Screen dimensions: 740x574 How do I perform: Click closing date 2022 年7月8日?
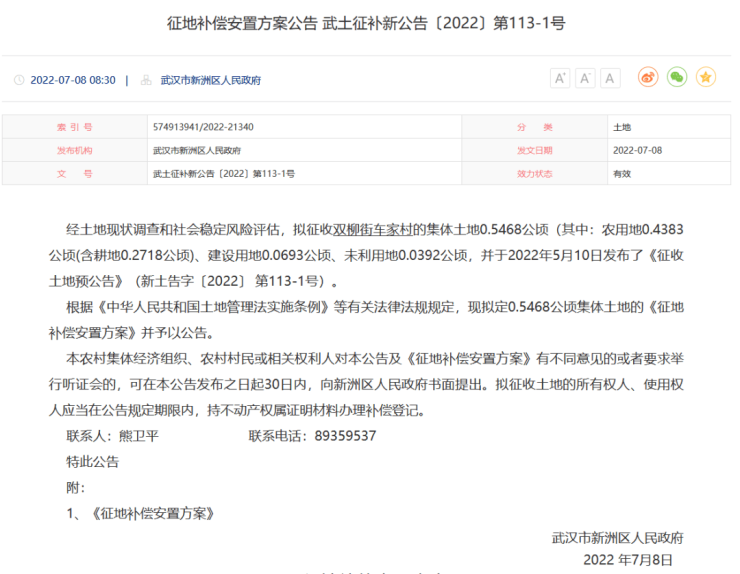click(628, 560)
